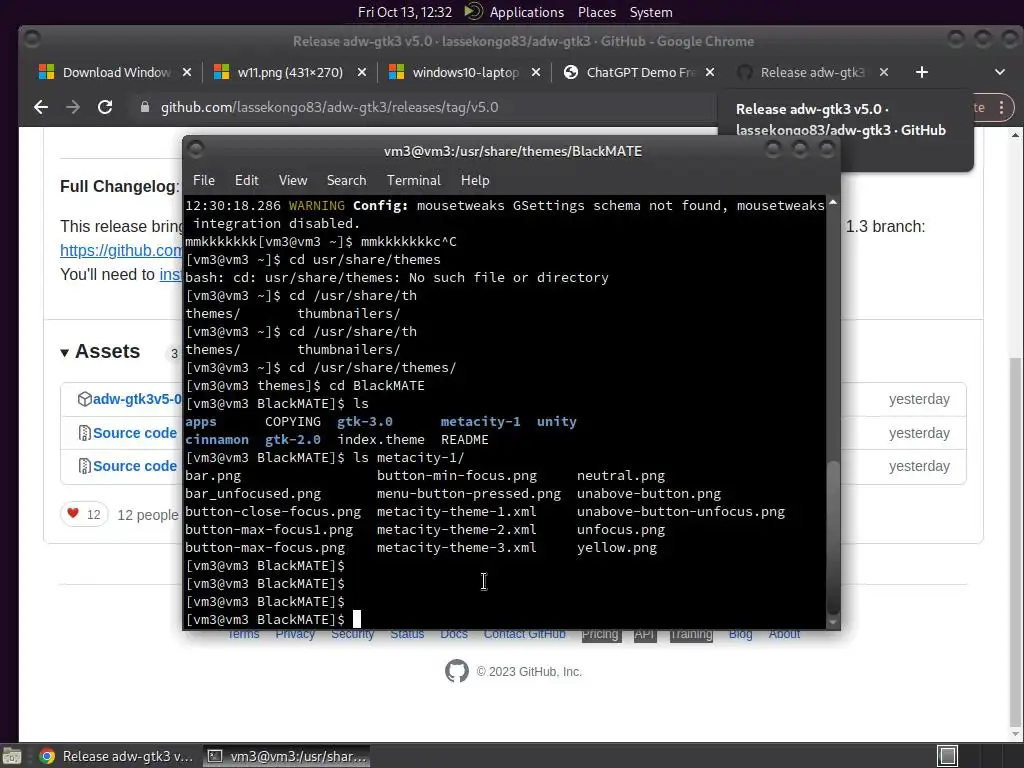Switch to the windows10-laptop tab

tap(465, 72)
